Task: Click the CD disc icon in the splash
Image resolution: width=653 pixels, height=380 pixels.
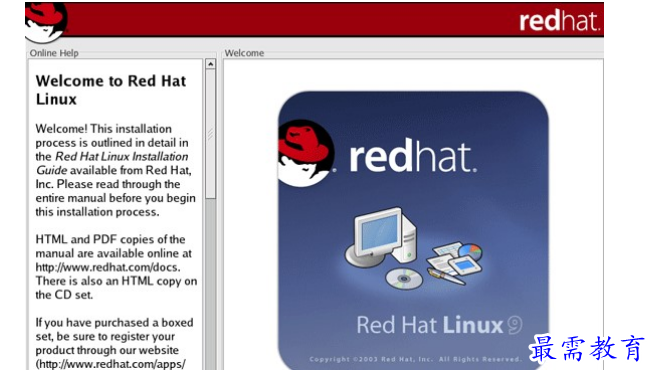Action: coord(404,278)
